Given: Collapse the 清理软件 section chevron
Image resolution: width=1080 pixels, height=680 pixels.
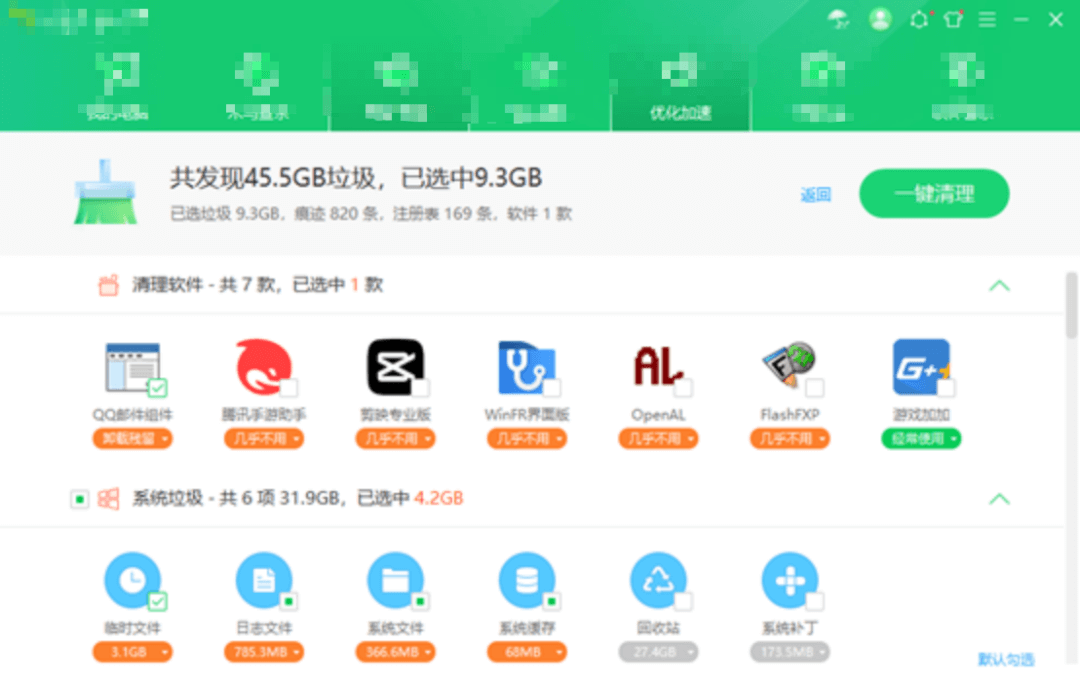Looking at the screenshot, I should 998,285.
